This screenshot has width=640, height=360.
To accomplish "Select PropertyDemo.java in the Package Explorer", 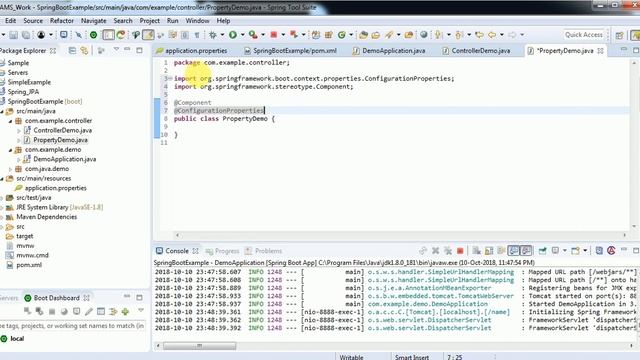I will (x=60, y=140).
